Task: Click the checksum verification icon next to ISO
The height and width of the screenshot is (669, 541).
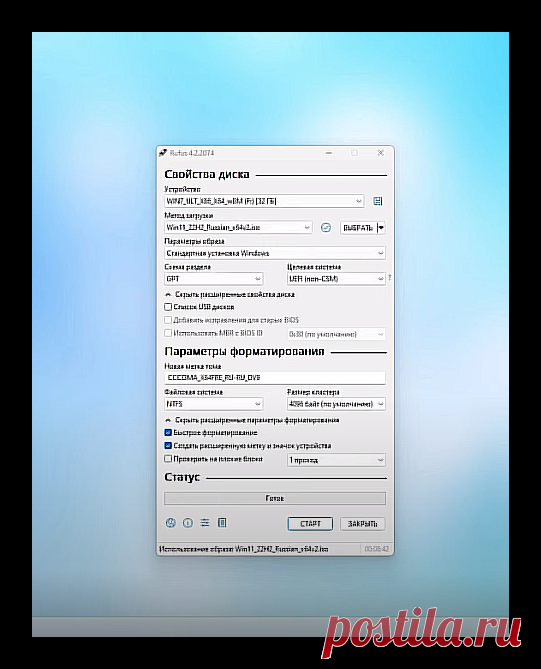Action: 326,228
